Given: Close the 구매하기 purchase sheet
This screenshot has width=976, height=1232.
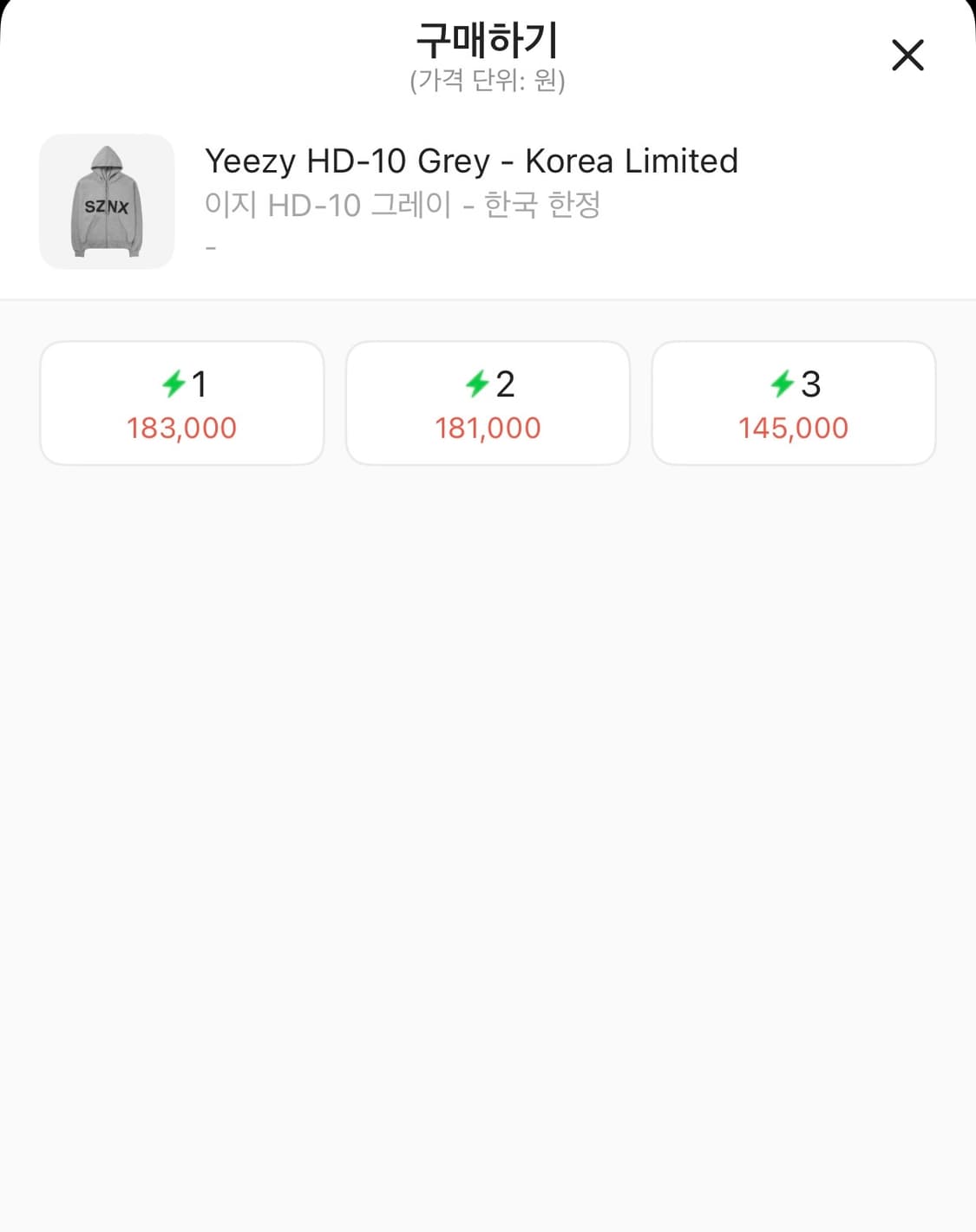Looking at the screenshot, I should [x=907, y=56].
